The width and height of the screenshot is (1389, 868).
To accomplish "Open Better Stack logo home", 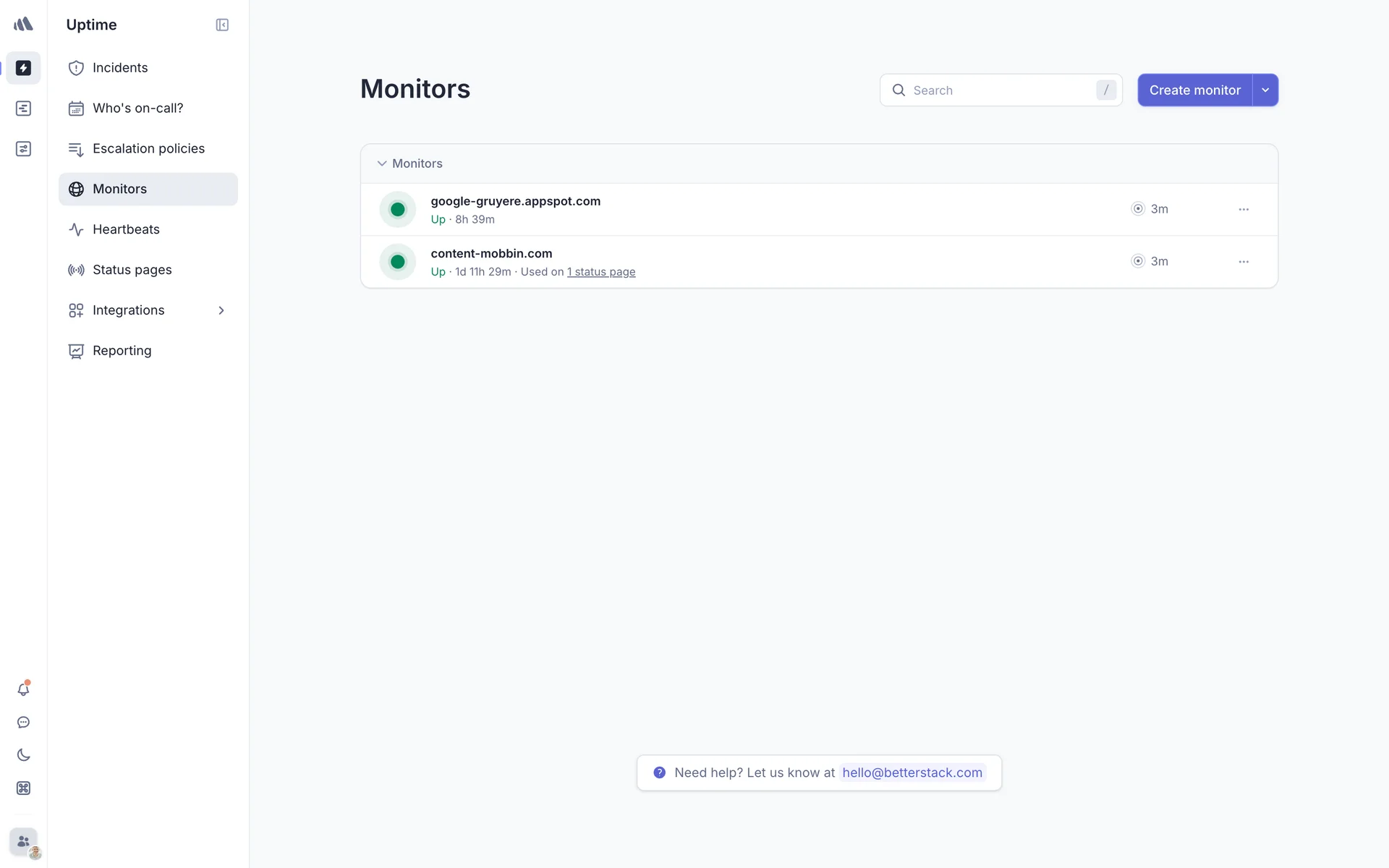I will 23,24.
